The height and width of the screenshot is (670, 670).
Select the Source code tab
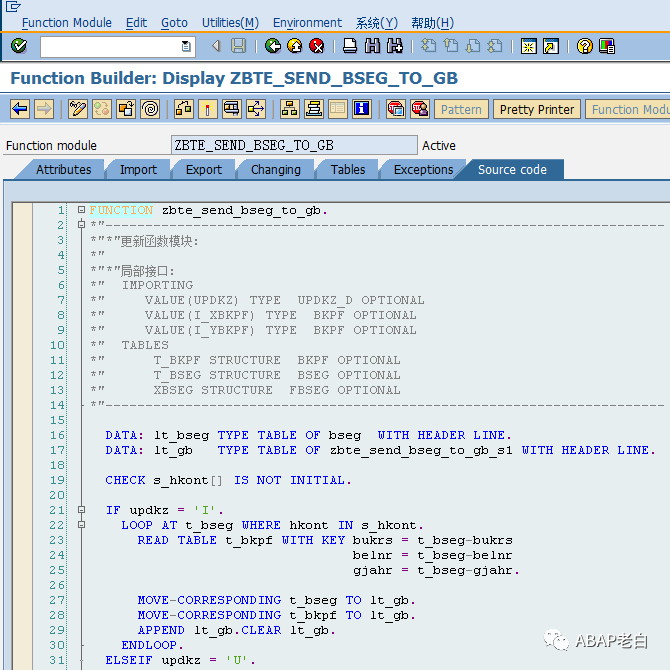click(x=512, y=170)
